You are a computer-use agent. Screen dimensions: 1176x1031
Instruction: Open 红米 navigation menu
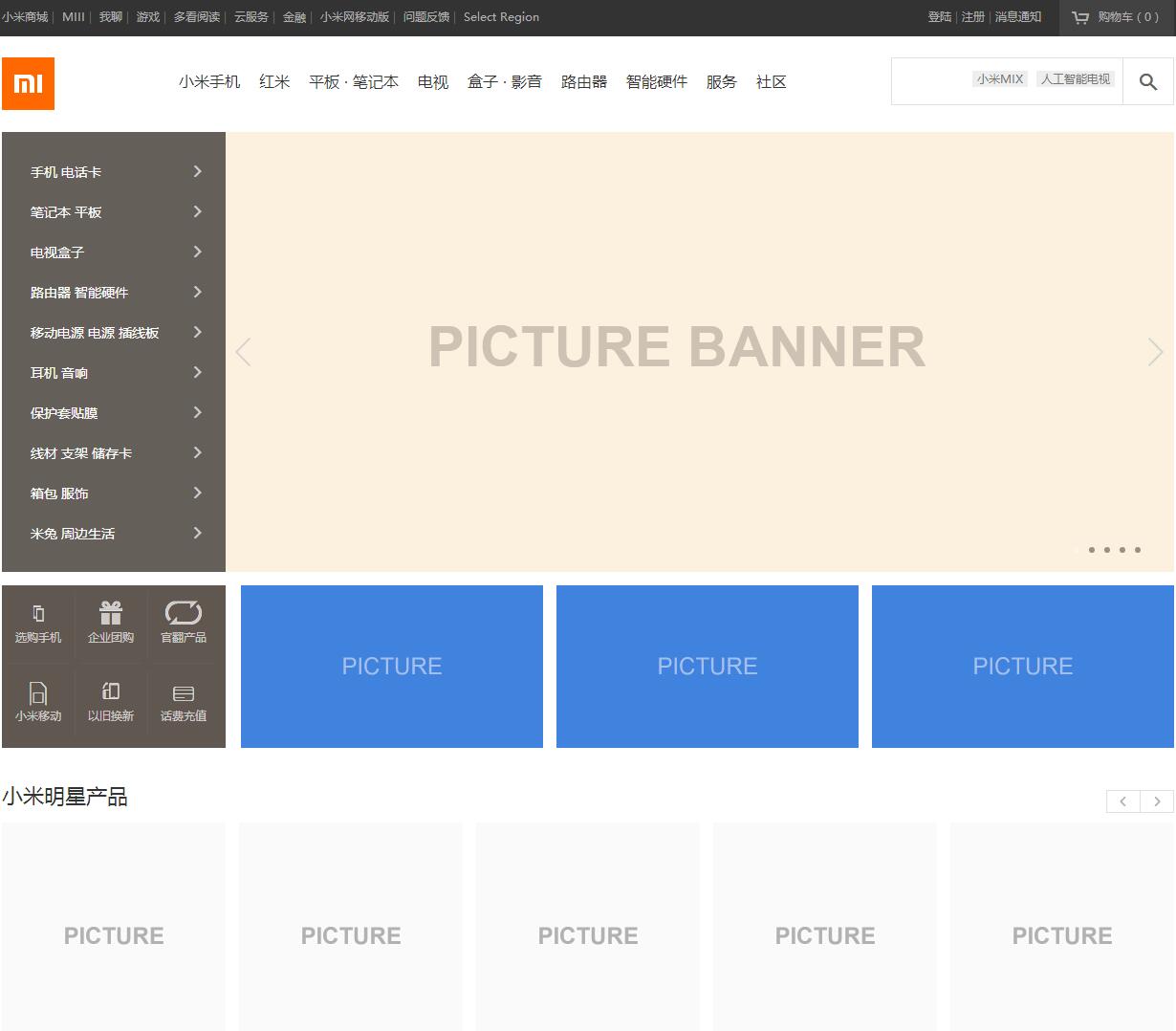click(x=274, y=82)
